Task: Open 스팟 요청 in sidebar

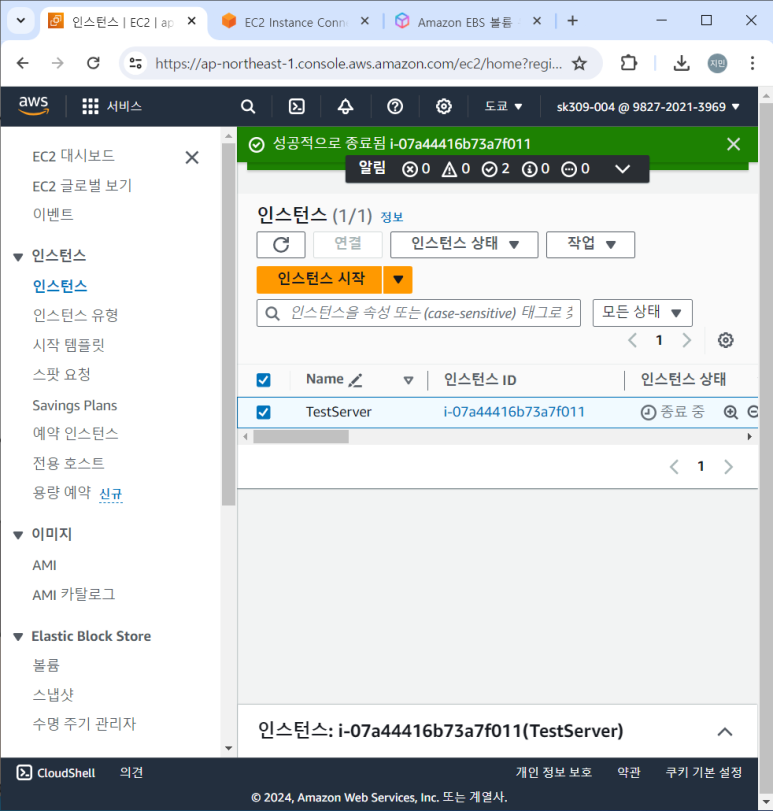Action: (x=62, y=374)
